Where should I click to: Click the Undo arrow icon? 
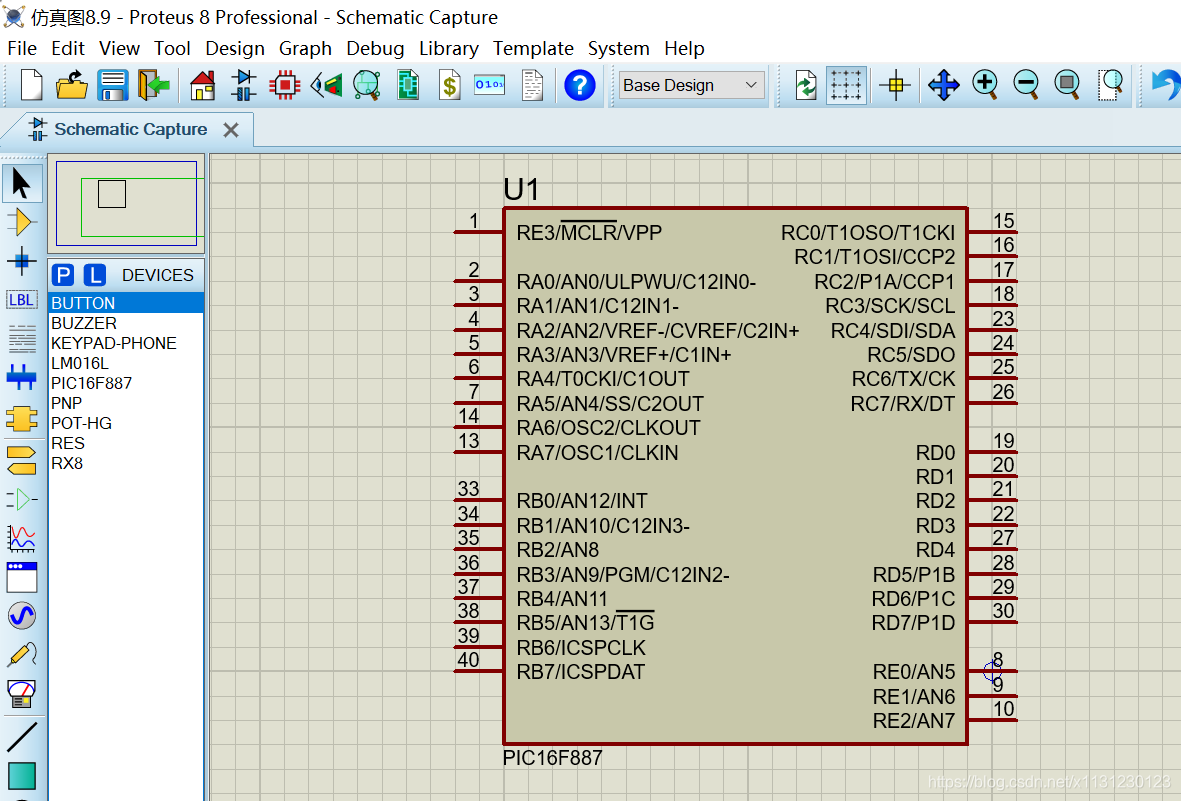(x=1166, y=84)
